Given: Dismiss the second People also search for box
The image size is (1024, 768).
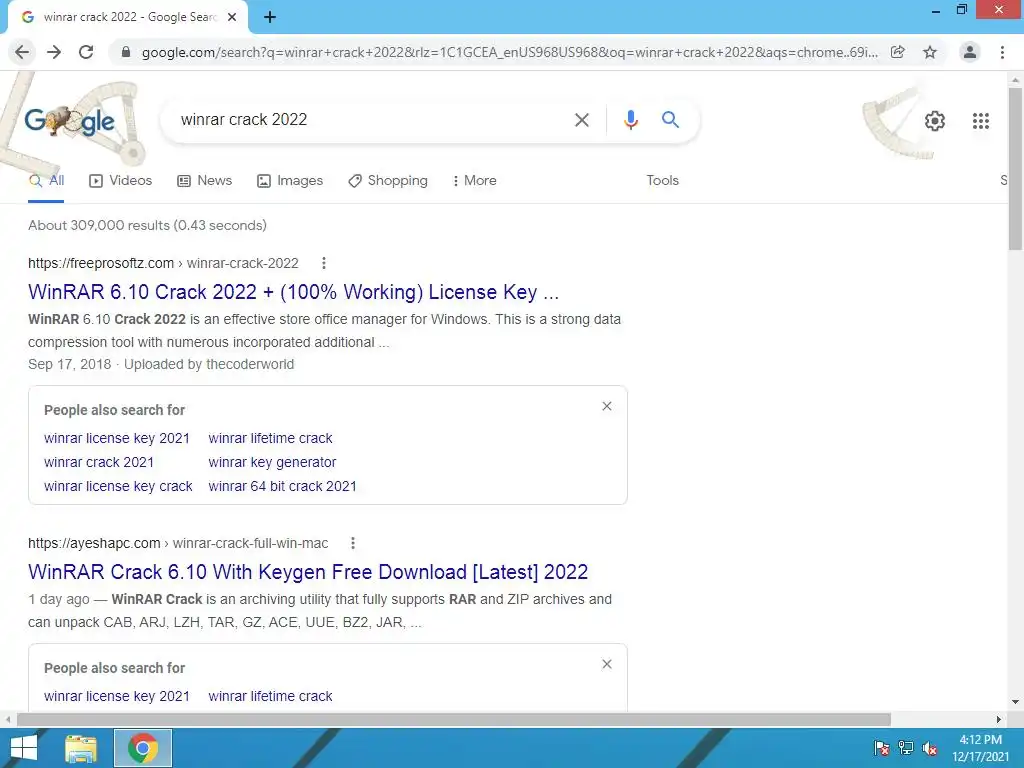Looking at the screenshot, I should (607, 664).
